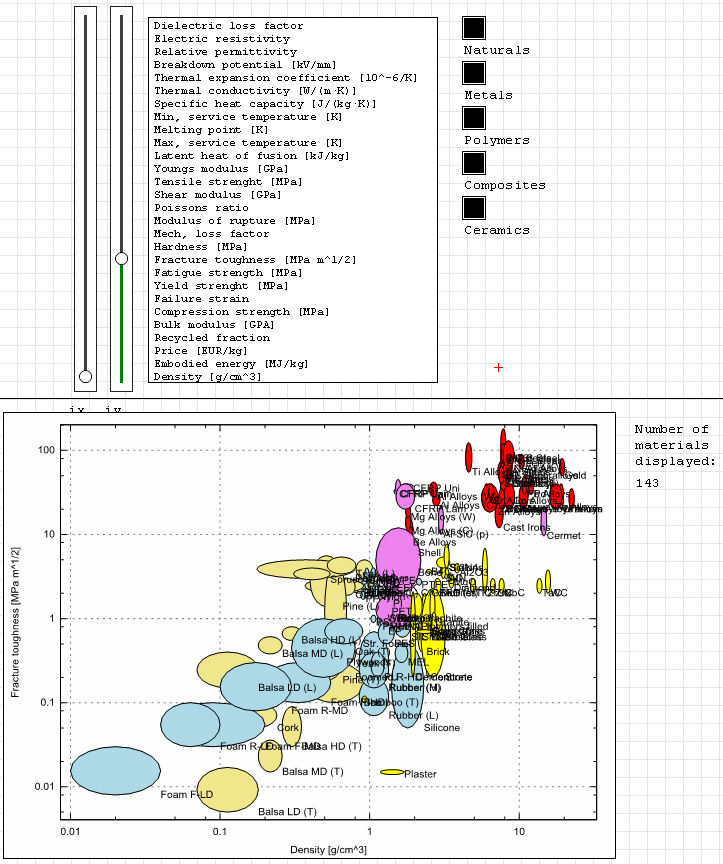Toggle the Metals category checkbox
The image size is (723, 864).
pos(474,73)
